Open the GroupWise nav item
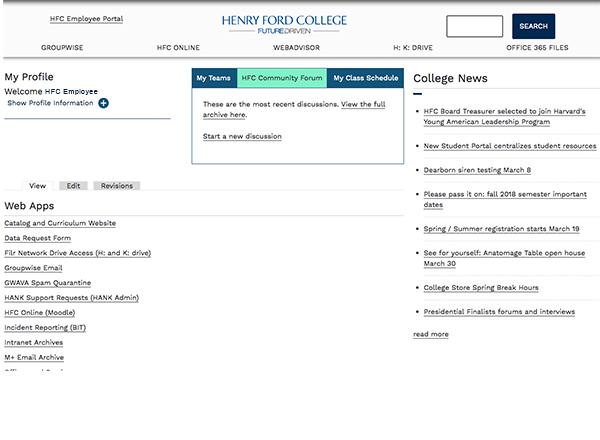 click(x=62, y=48)
